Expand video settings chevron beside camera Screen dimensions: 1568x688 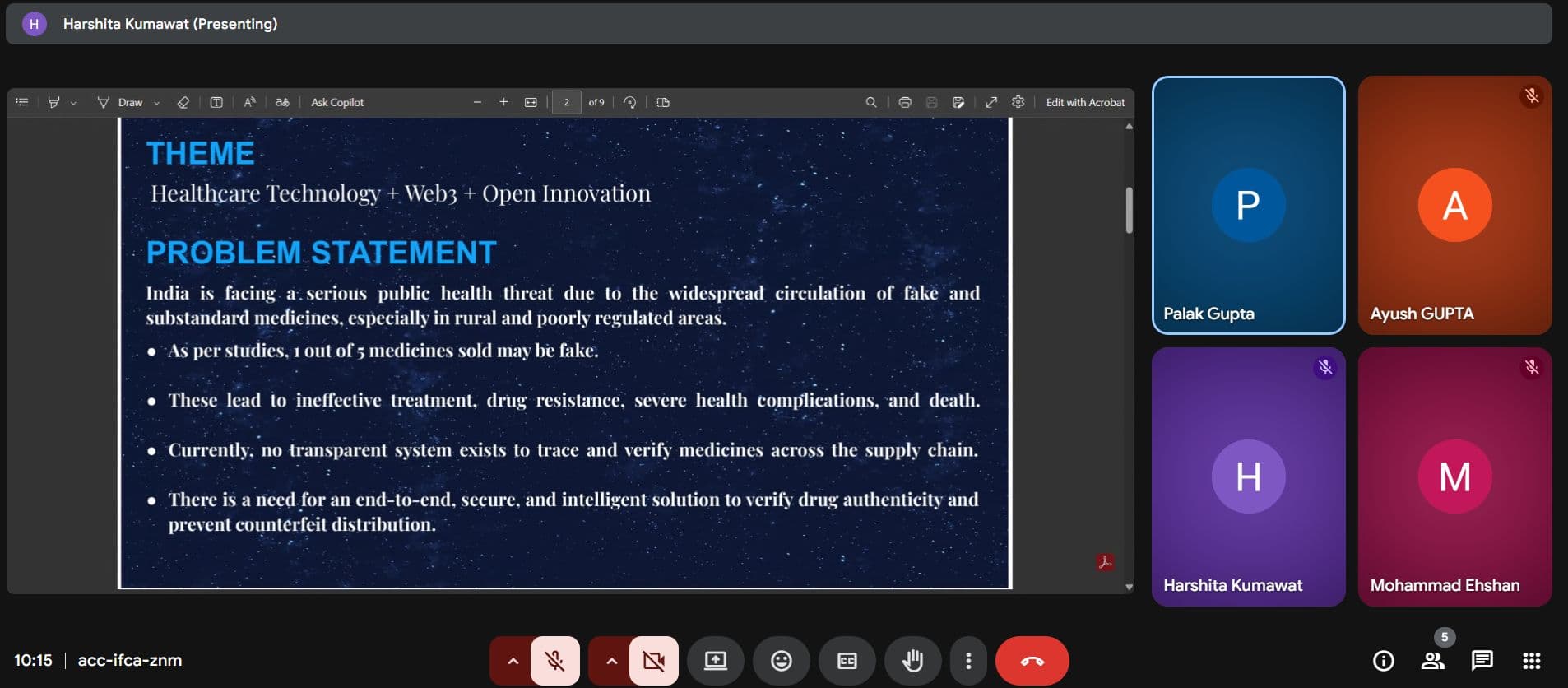point(611,661)
